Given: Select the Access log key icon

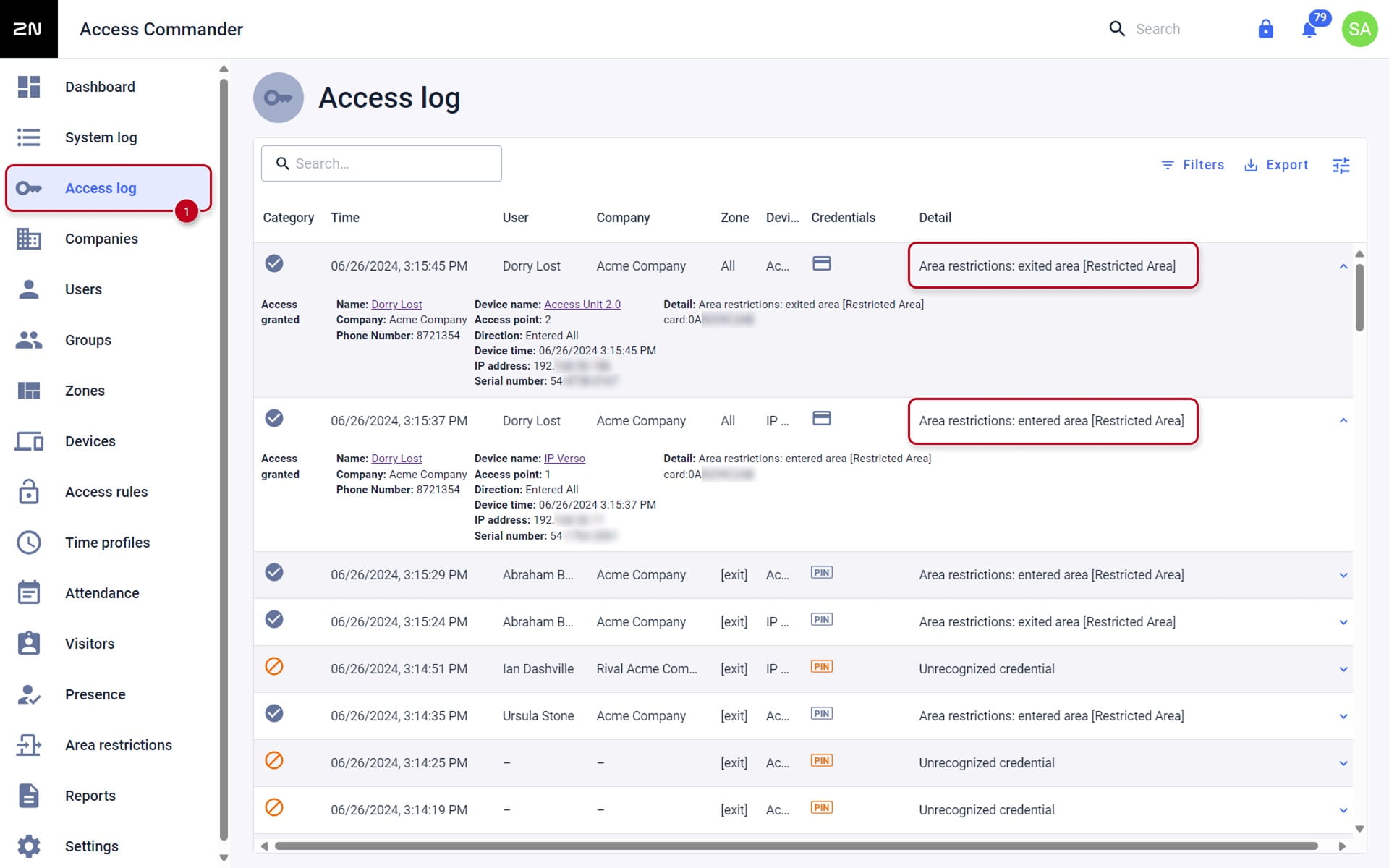Looking at the screenshot, I should pos(29,188).
